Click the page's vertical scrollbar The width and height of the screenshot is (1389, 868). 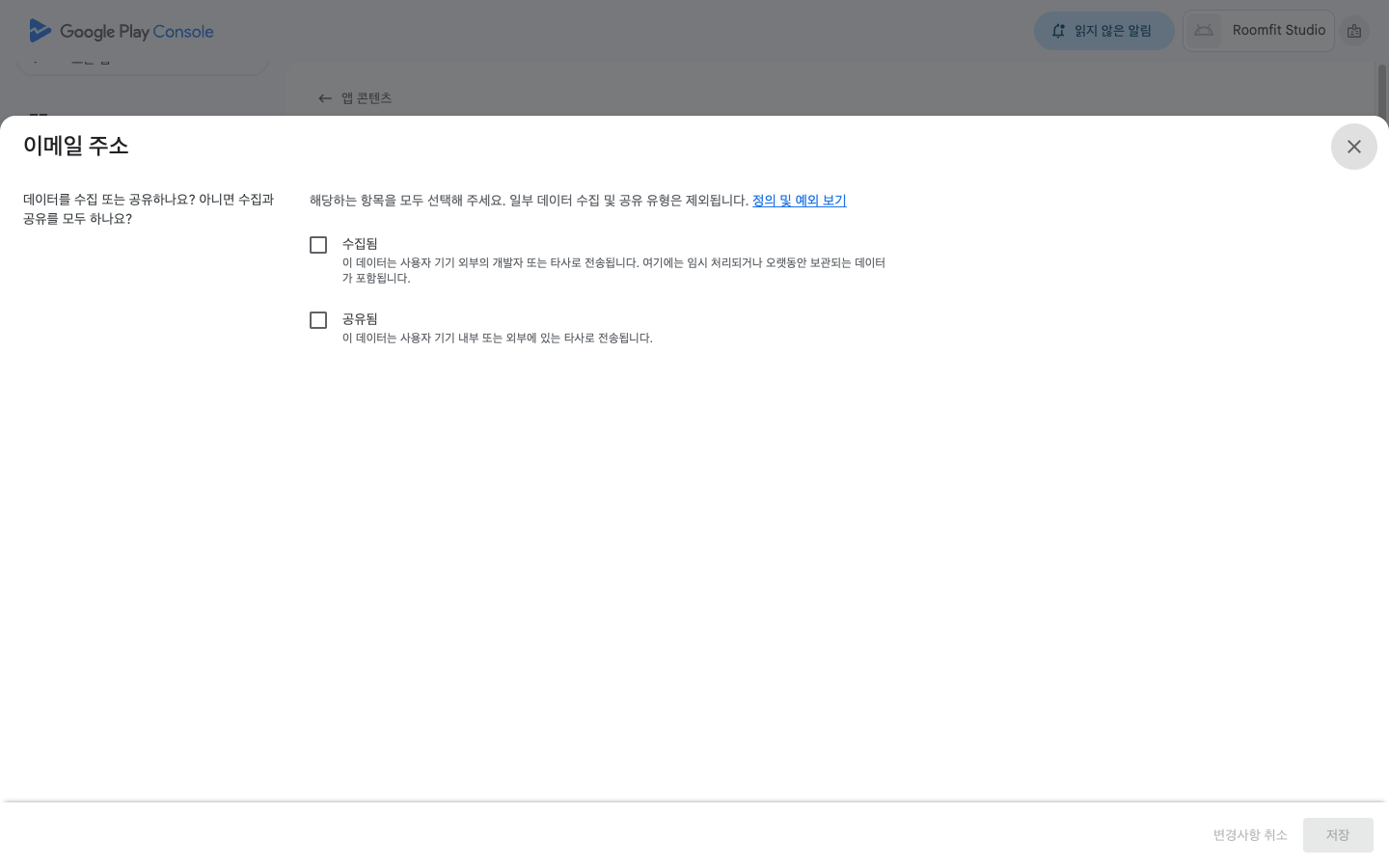tap(1381, 90)
